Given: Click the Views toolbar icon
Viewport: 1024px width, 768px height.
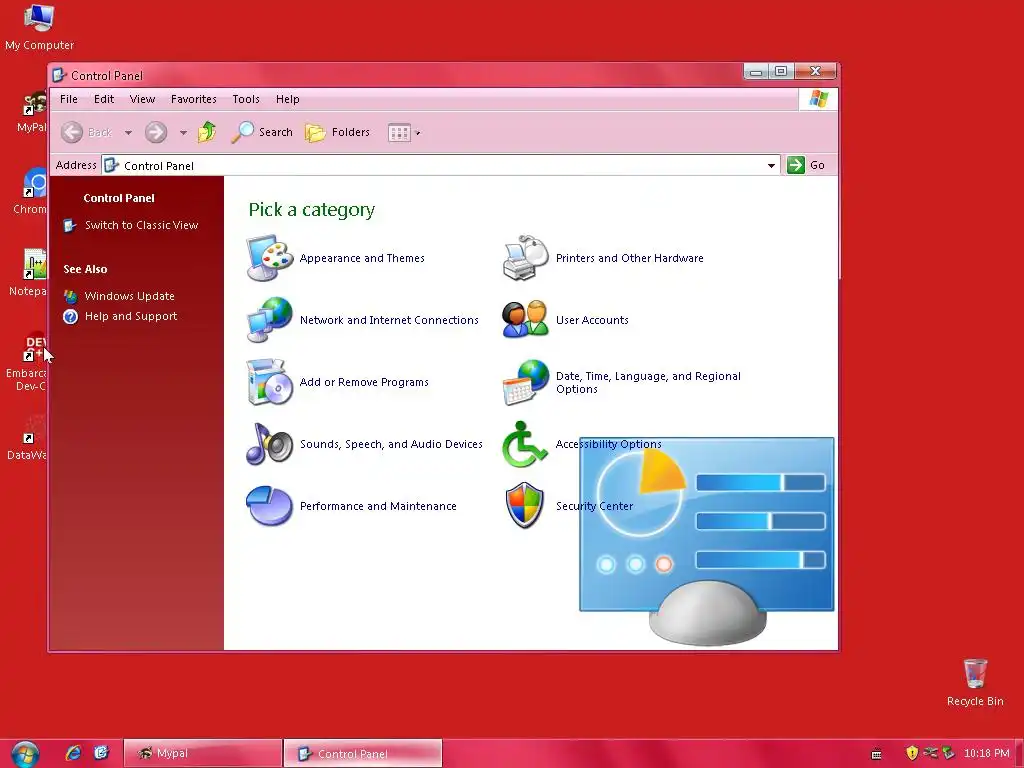Looking at the screenshot, I should point(399,133).
